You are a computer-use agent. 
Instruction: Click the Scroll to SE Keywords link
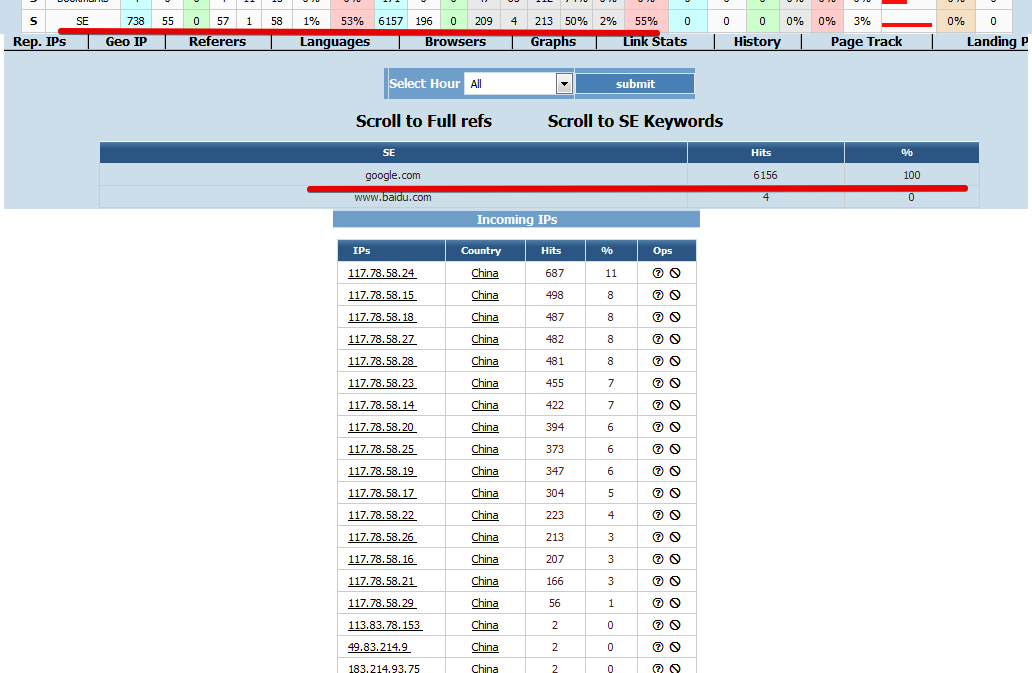point(635,122)
